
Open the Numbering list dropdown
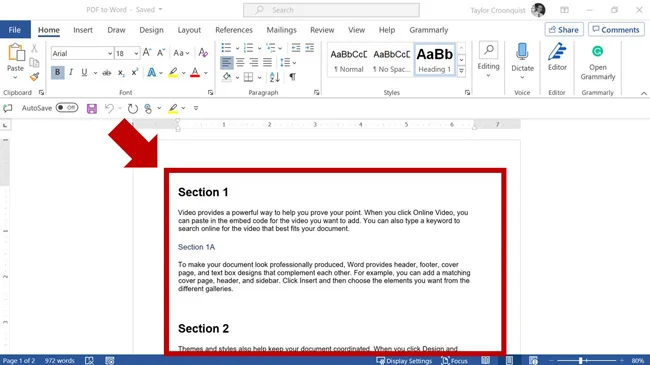click(260, 49)
